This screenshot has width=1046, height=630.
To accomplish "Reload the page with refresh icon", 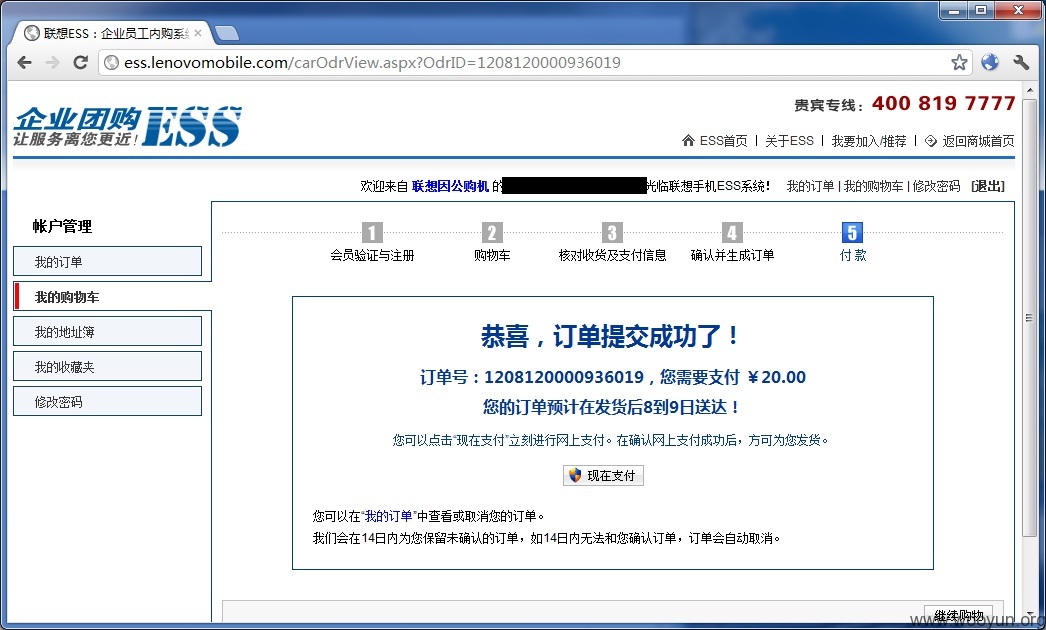I will click(x=80, y=63).
